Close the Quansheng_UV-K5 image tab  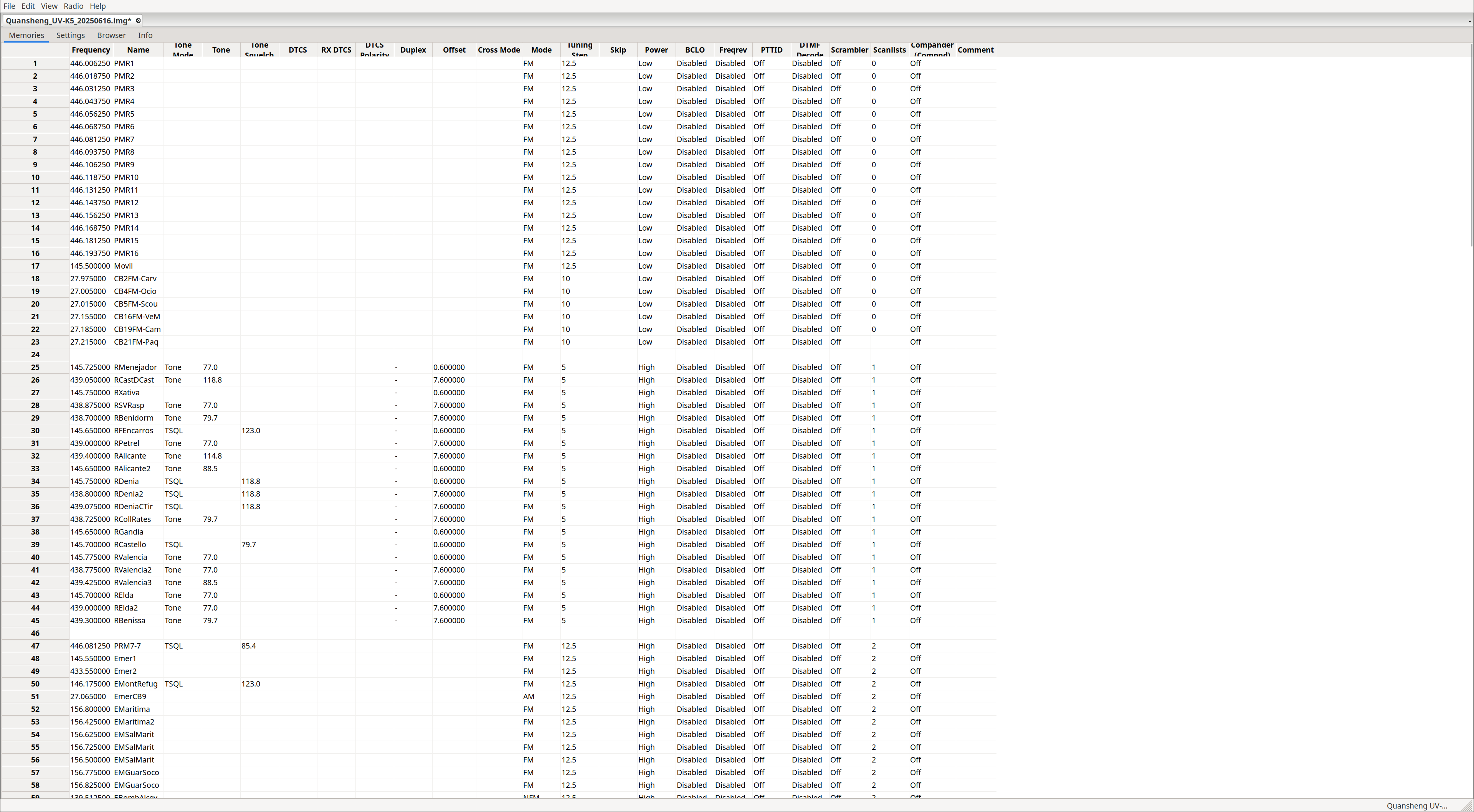coord(138,21)
